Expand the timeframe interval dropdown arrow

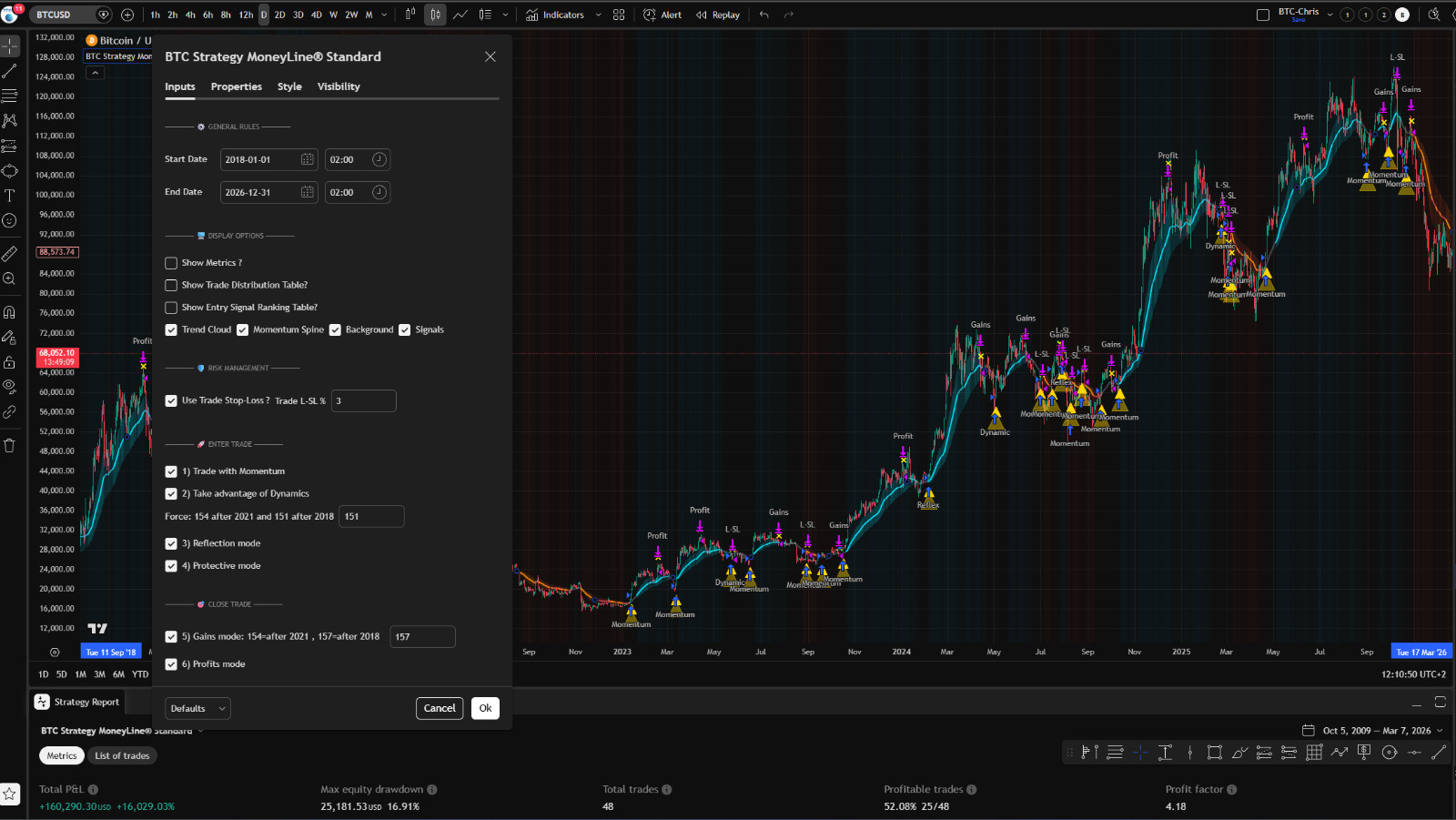tap(384, 15)
